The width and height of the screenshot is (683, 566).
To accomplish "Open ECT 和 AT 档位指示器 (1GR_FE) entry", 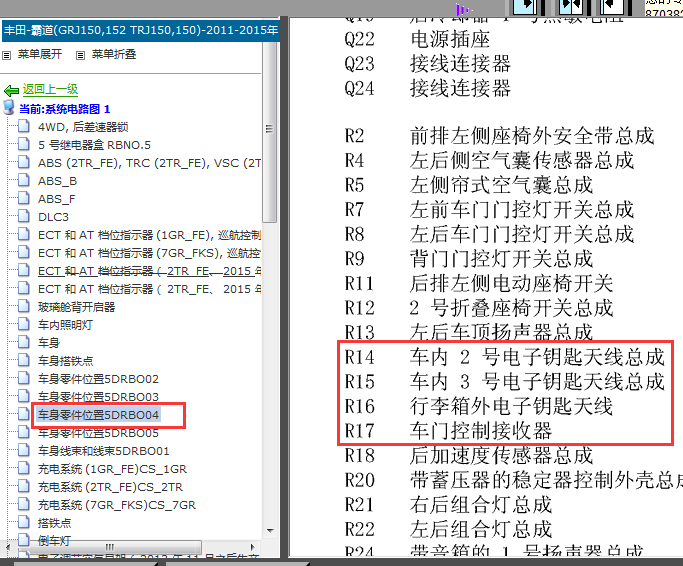I will tap(149, 235).
